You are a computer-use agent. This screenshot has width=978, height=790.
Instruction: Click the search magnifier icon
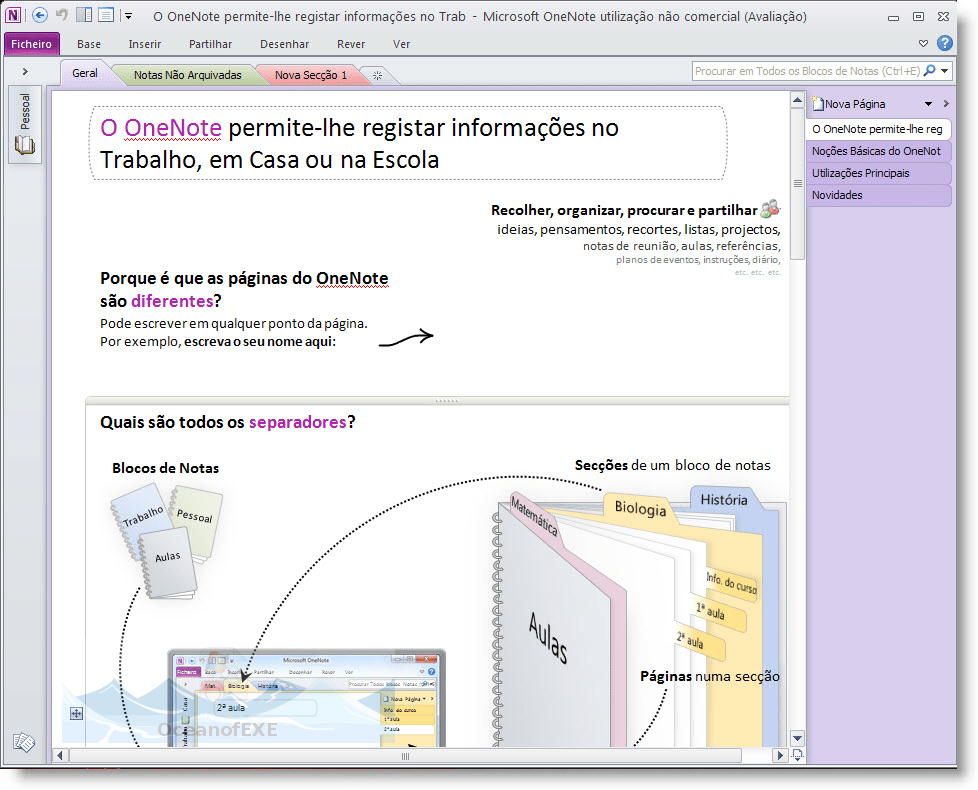click(929, 70)
